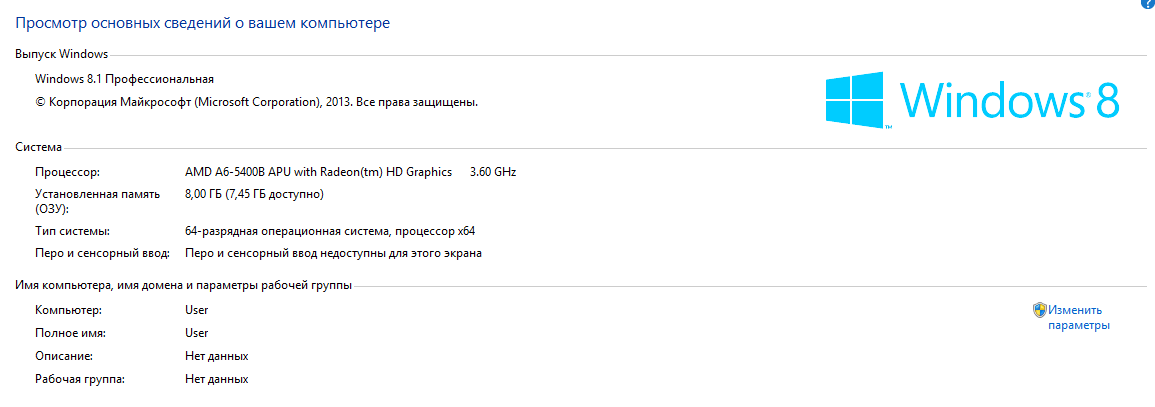Click the Выпуск Windows section header
The height and width of the screenshot is (407, 1155).
[61, 54]
